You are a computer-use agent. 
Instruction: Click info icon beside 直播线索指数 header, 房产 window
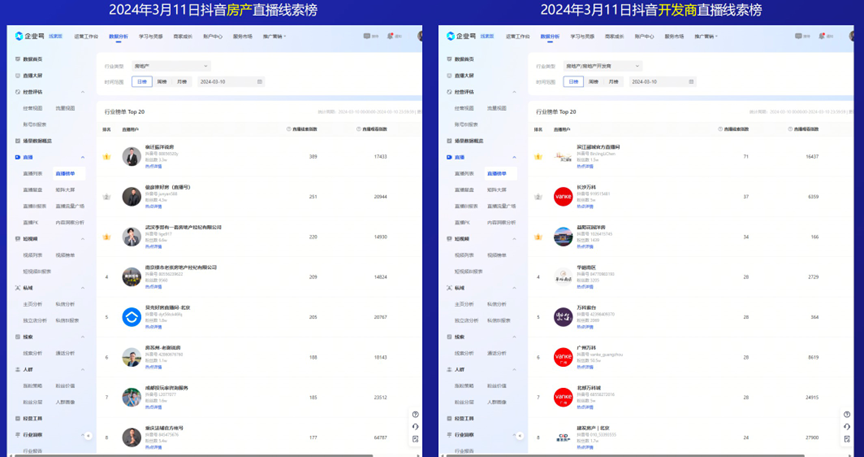coord(289,129)
